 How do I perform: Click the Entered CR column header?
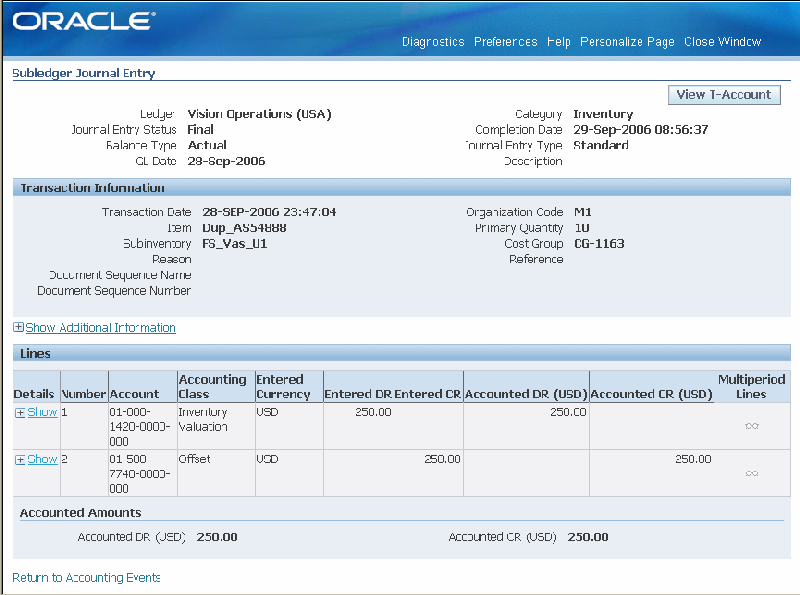point(428,394)
